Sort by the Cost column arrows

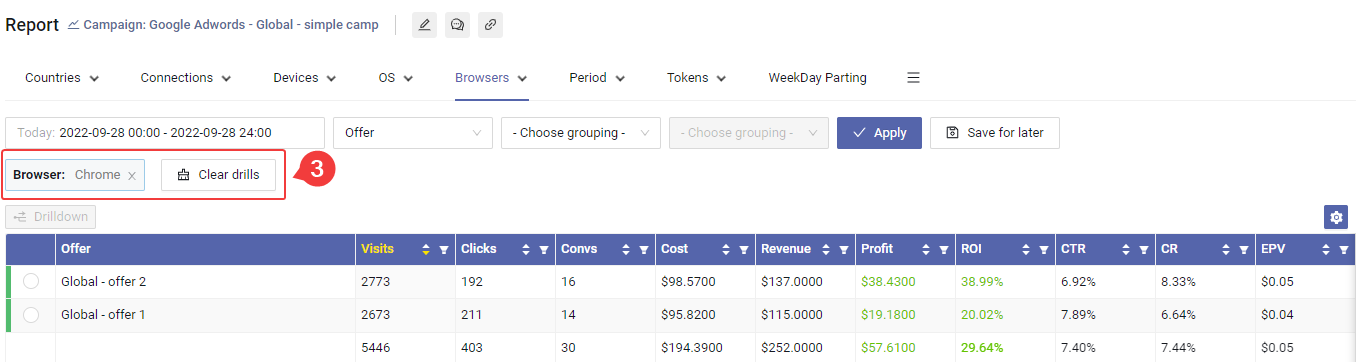click(x=726, y=249)
